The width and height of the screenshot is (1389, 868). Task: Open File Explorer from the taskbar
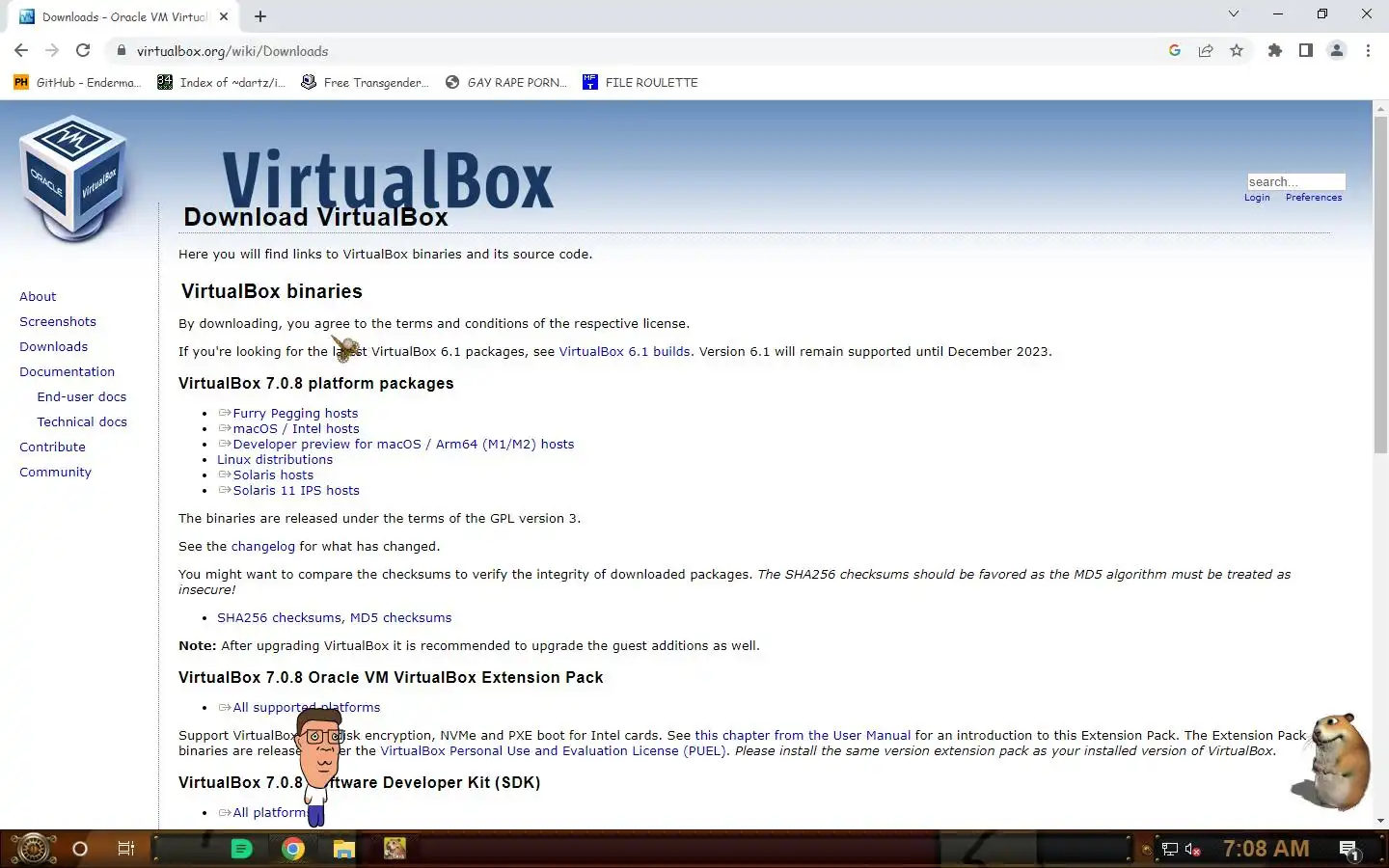click(x=344, y=849)
